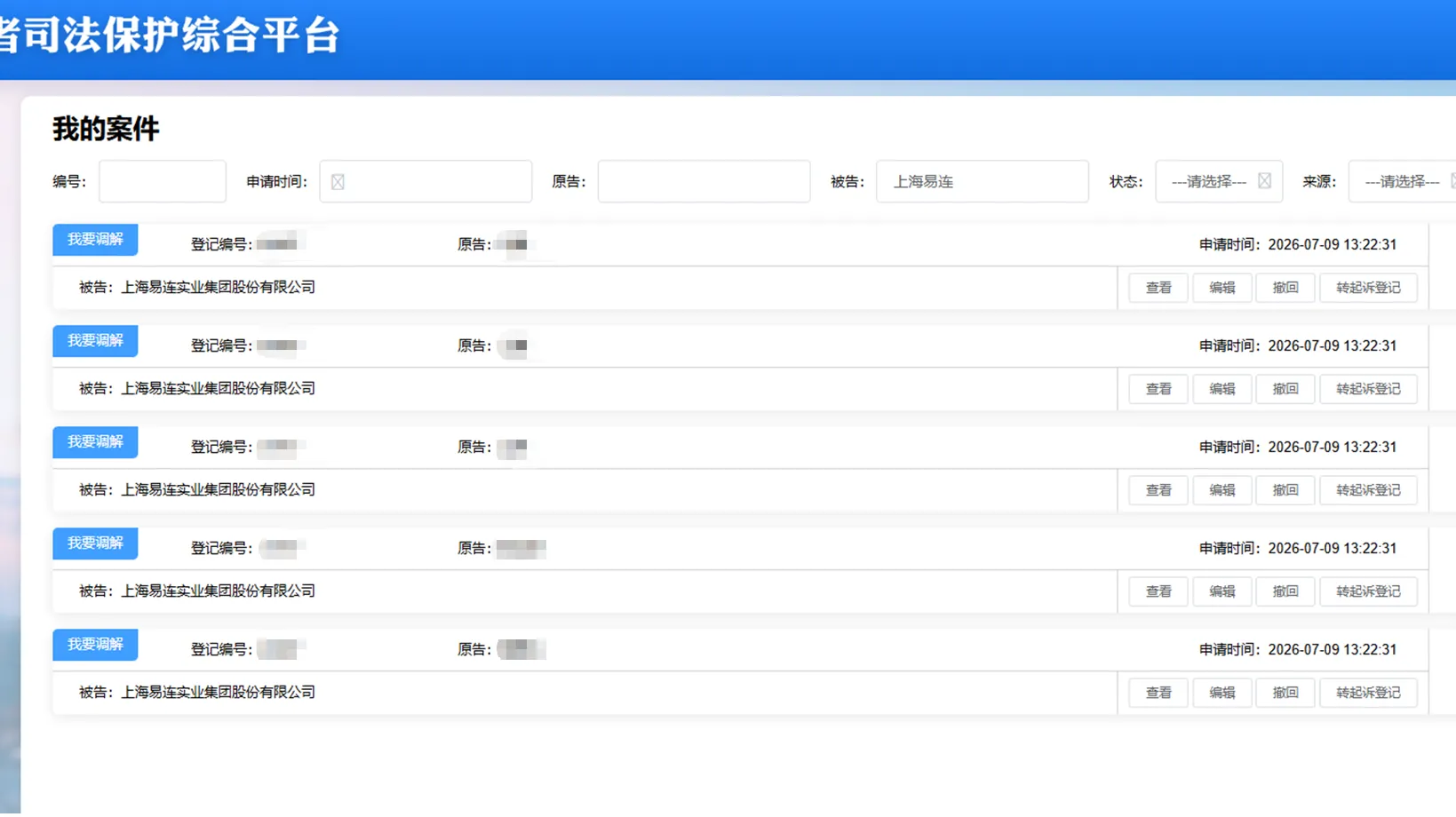View the first case with 查看
1456x817 pixels.
pyautogui.click(x=1158, y=288)
